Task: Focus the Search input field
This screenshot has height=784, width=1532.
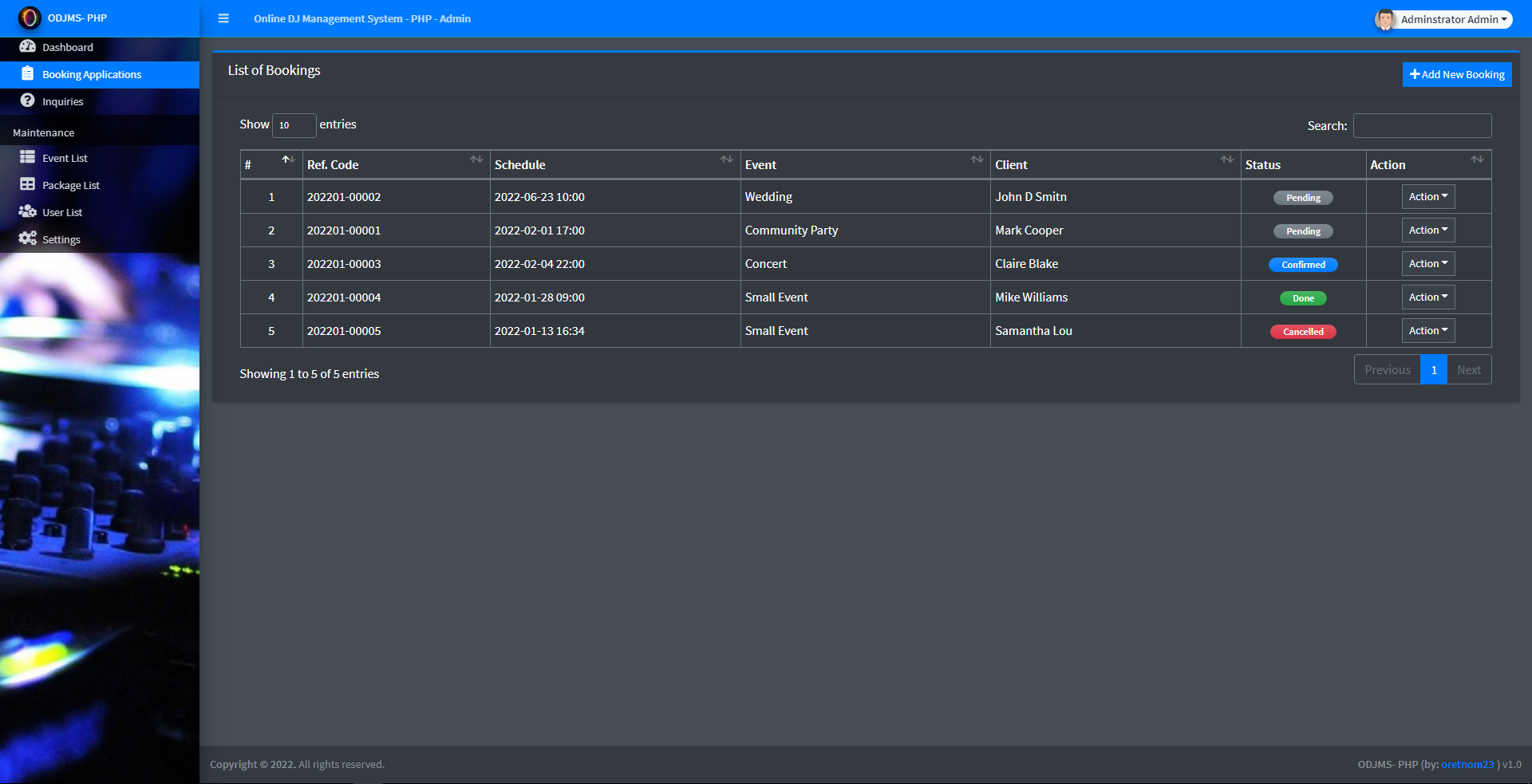Action: pos(1423,125)
